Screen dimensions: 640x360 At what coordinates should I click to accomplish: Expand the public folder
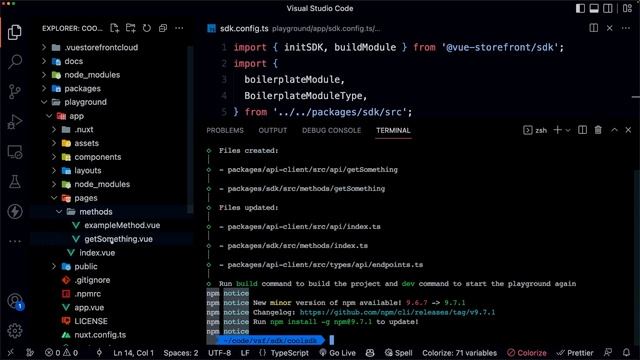tap(54, 266)
